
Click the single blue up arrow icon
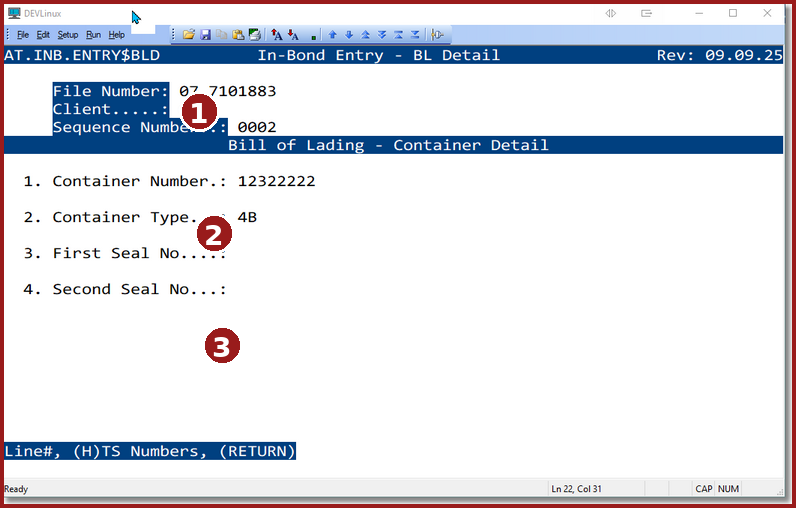click(x=333, y=34)
